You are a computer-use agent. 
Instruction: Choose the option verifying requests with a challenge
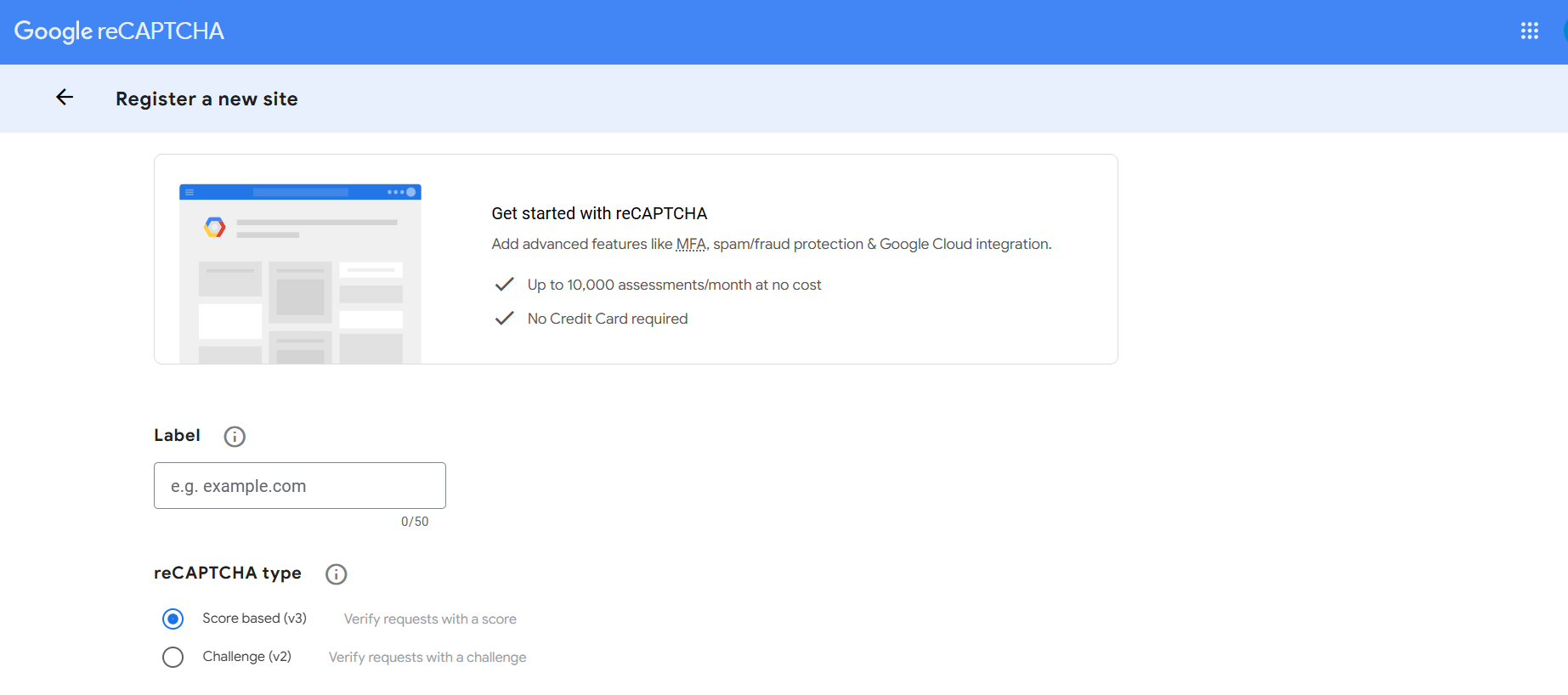(x=427, y=657)
